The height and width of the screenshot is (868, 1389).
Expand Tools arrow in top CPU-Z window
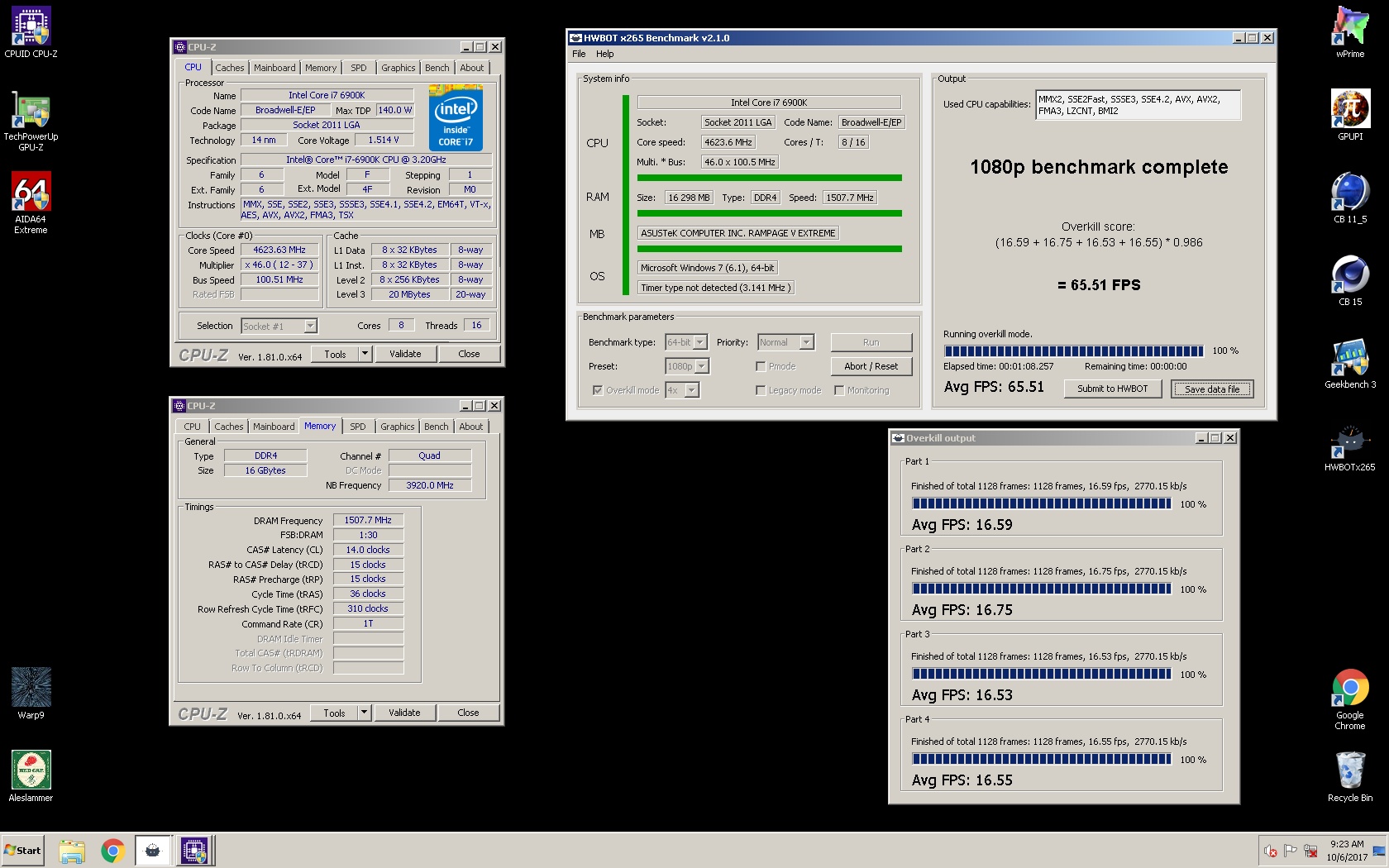point(365,354)
